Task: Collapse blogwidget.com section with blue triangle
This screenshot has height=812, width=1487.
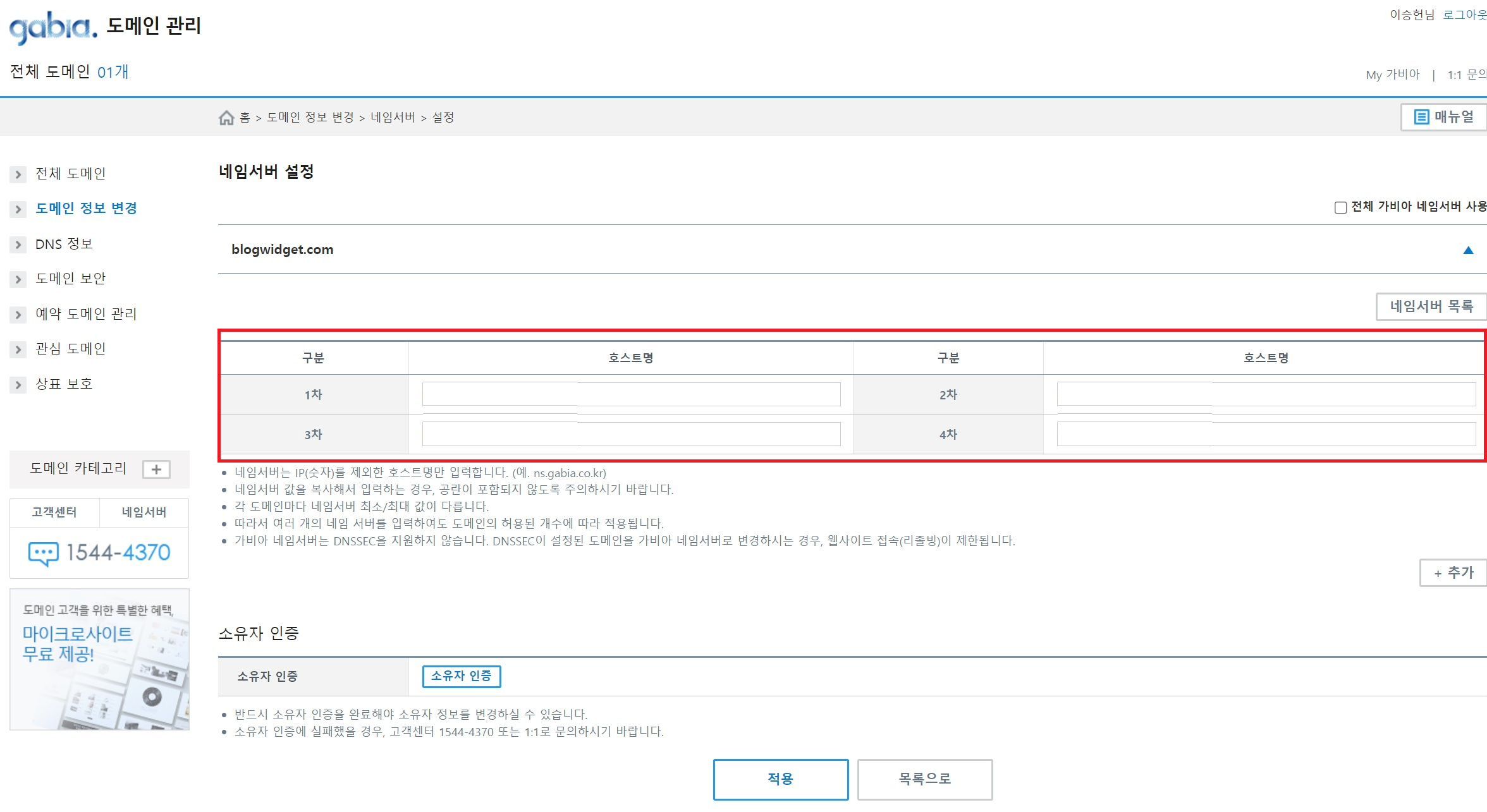Action: point(1468,250)
